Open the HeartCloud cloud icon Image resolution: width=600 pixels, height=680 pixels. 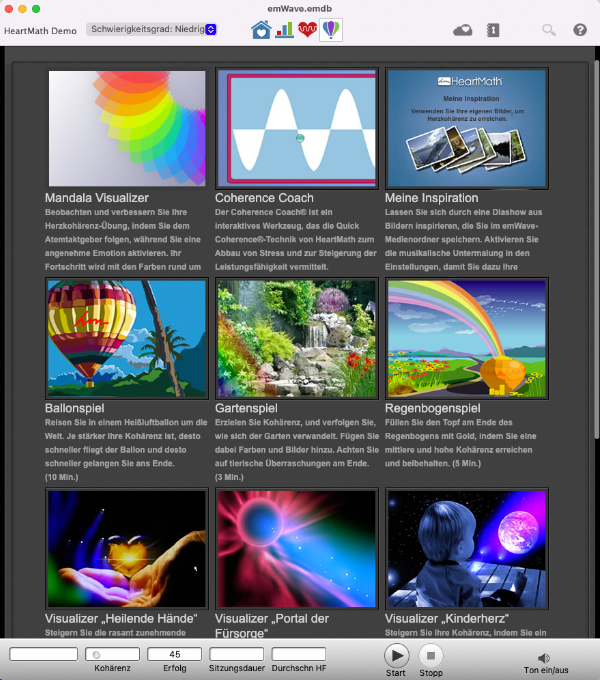[x=463, y=30]
